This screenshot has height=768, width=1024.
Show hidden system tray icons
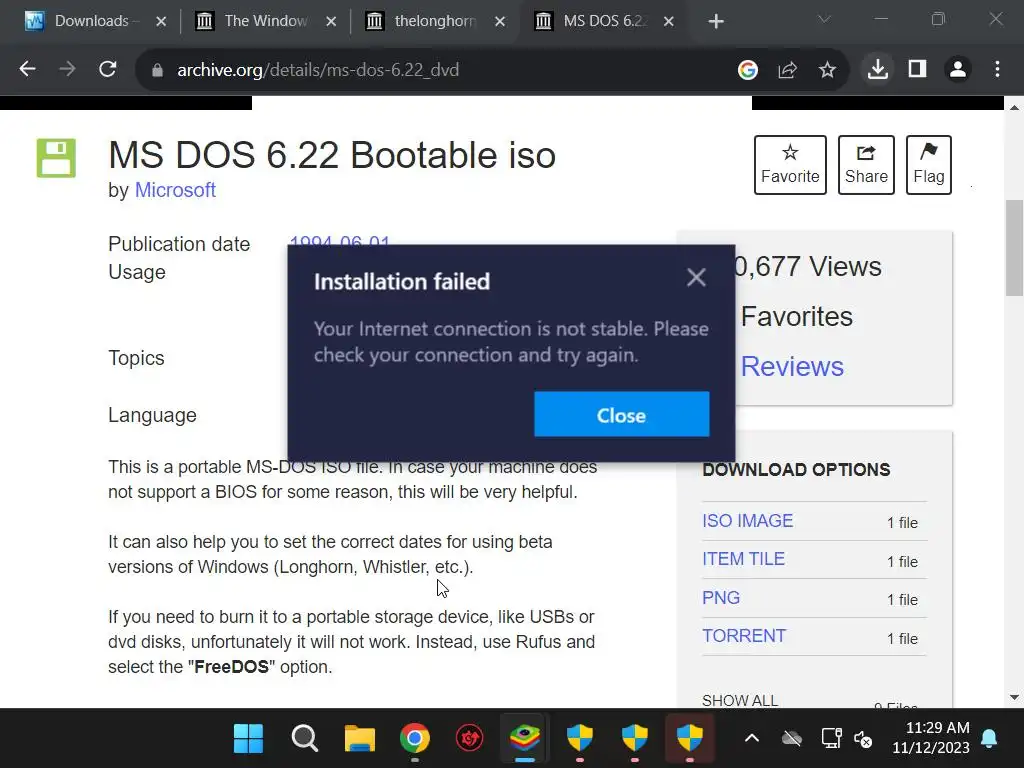point(752,739)
